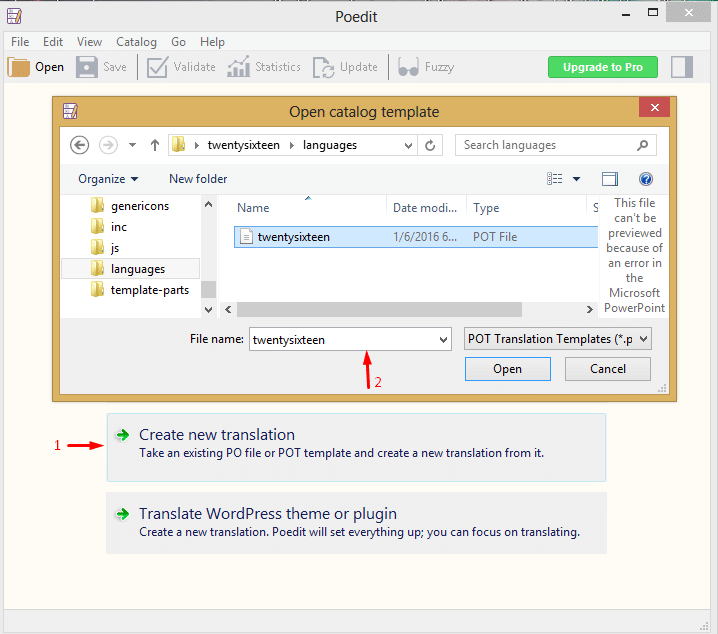This screenshot has width=718, height=634.
Task: Expand the breadcrumb chevron before languages
Action: tap(292, 145)
